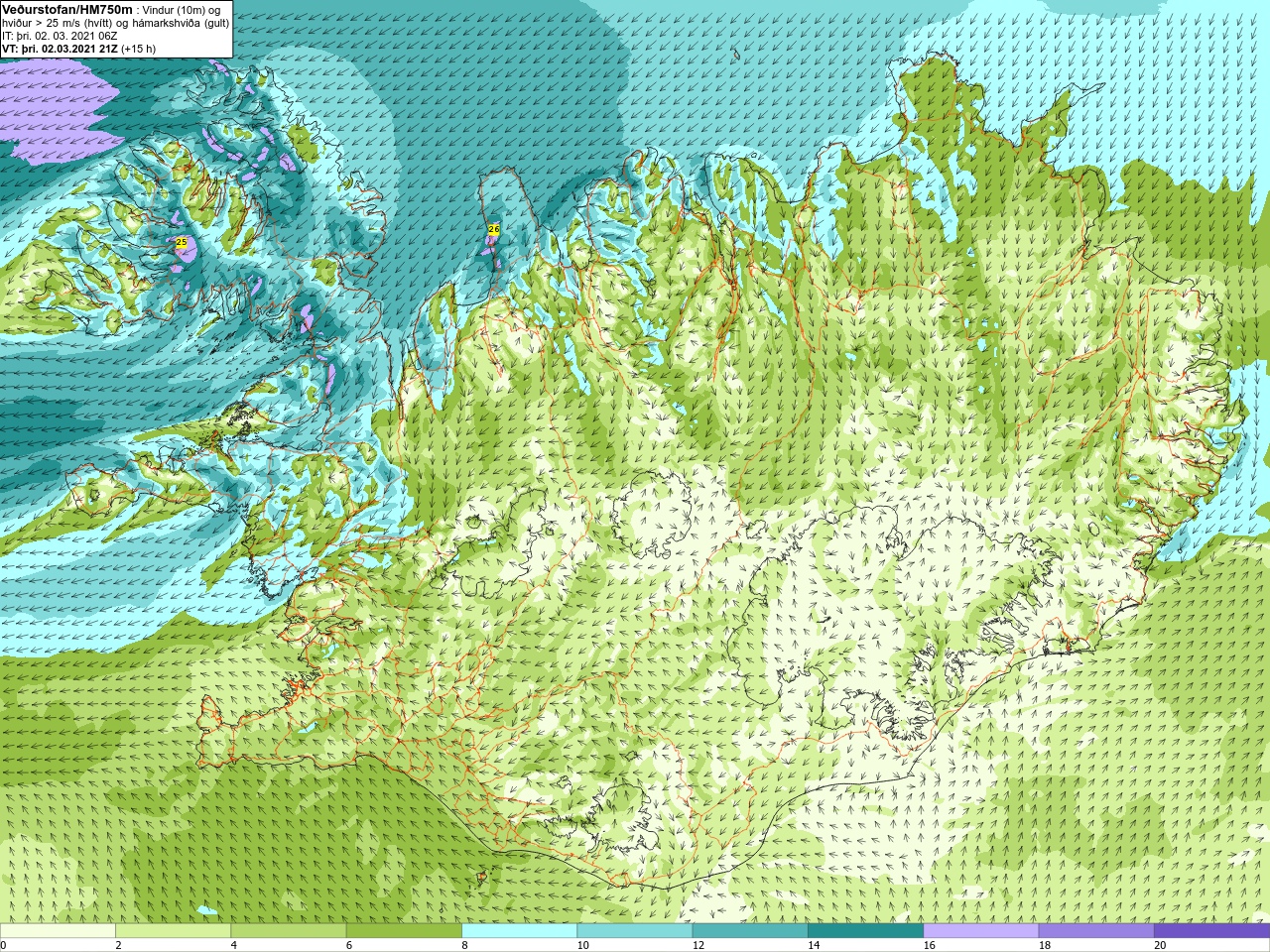
Task: Pick the darker green 6–8 legend swatch
Action: click(x=404, y=931)
